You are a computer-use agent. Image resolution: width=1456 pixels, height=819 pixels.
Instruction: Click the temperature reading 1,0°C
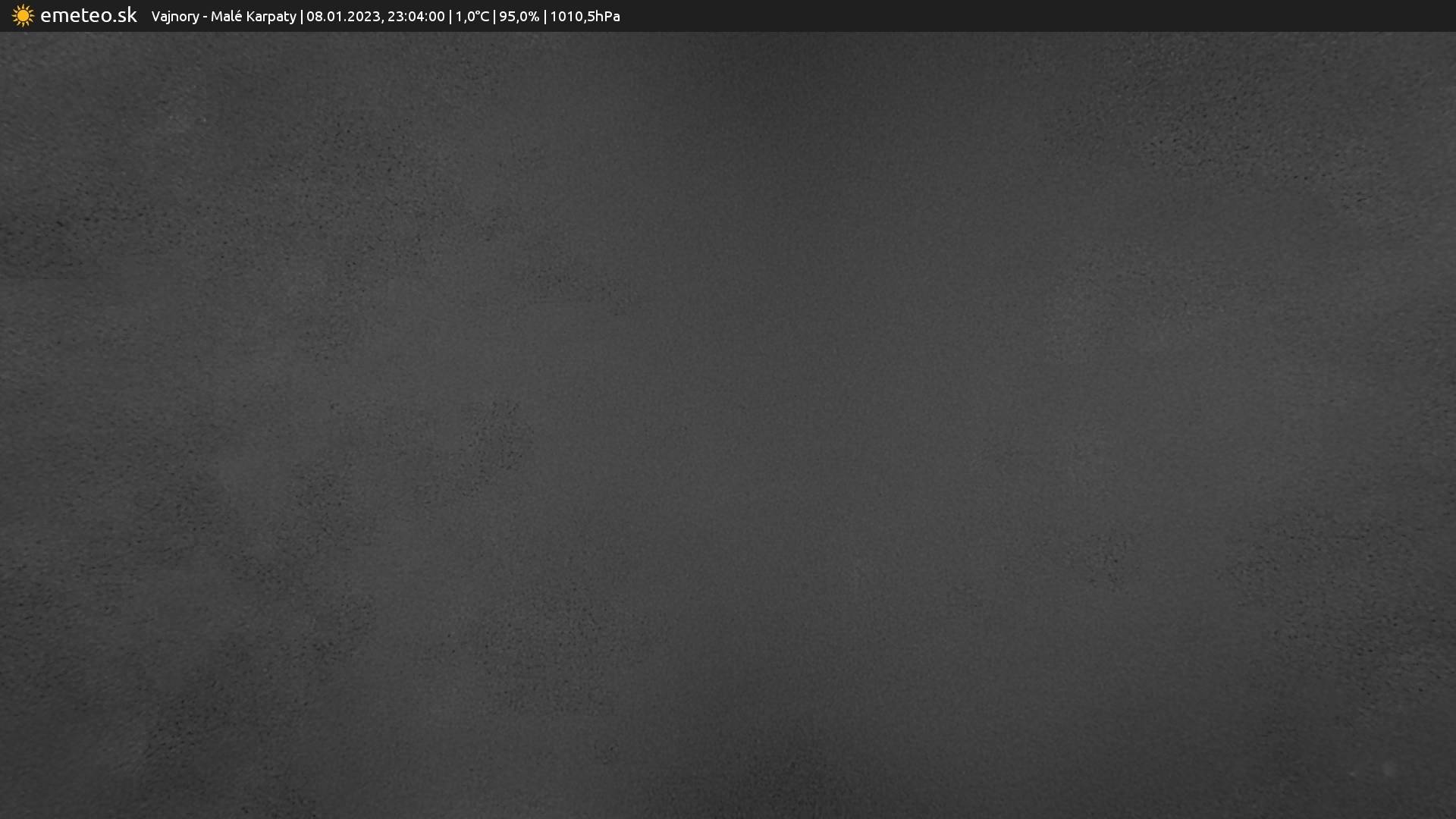472,17
